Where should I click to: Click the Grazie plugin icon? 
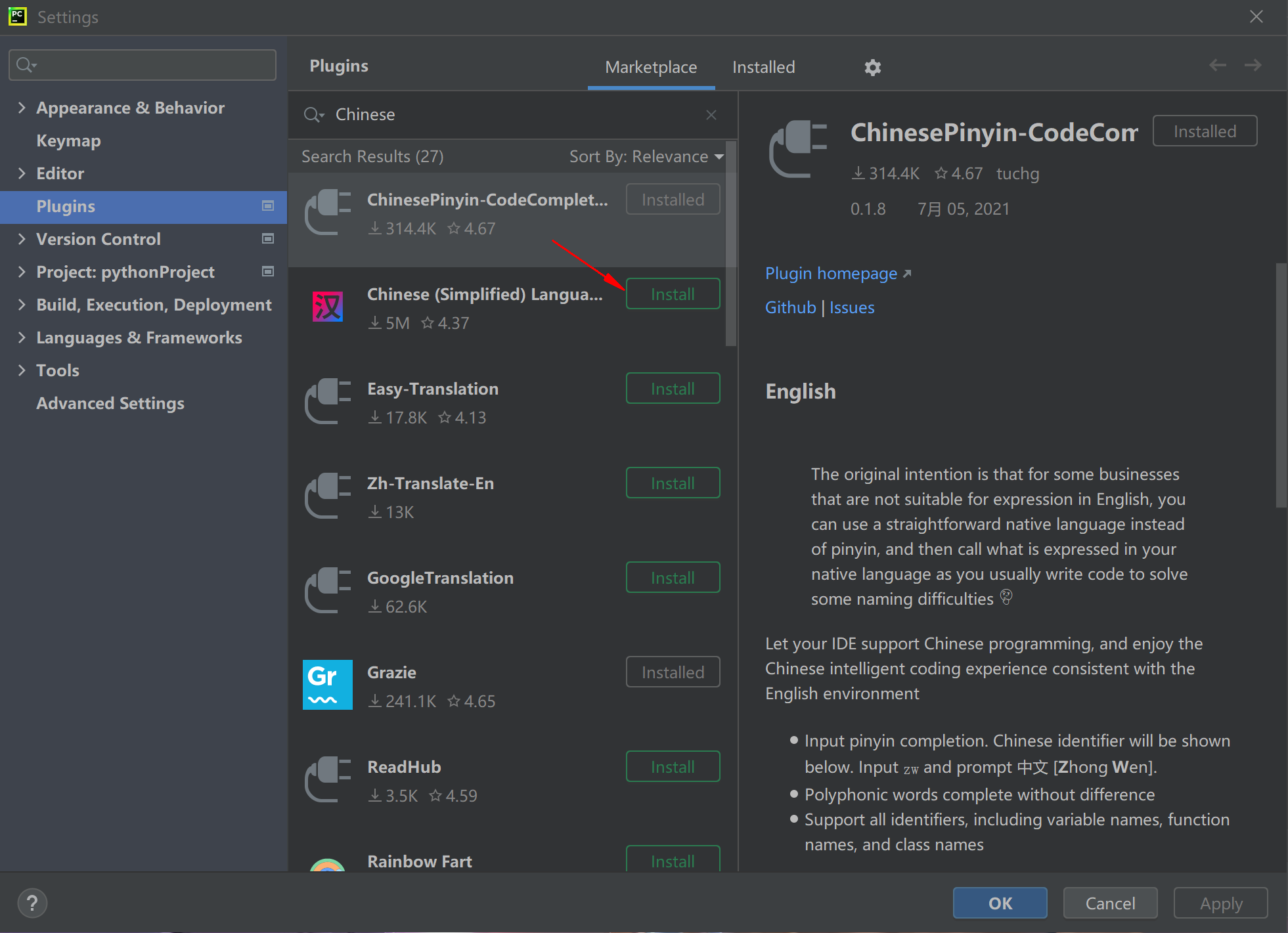click(x=327, y=685)
